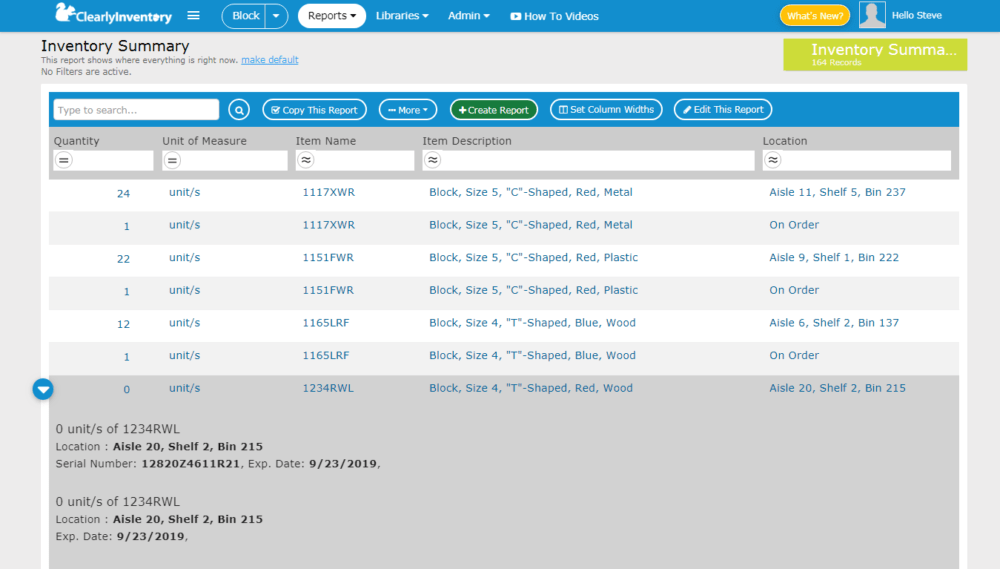This screenshot has width=1000, height=569.
Task: Collapse the 1234RWL row with blue arrow
Action: coord(43,389)
